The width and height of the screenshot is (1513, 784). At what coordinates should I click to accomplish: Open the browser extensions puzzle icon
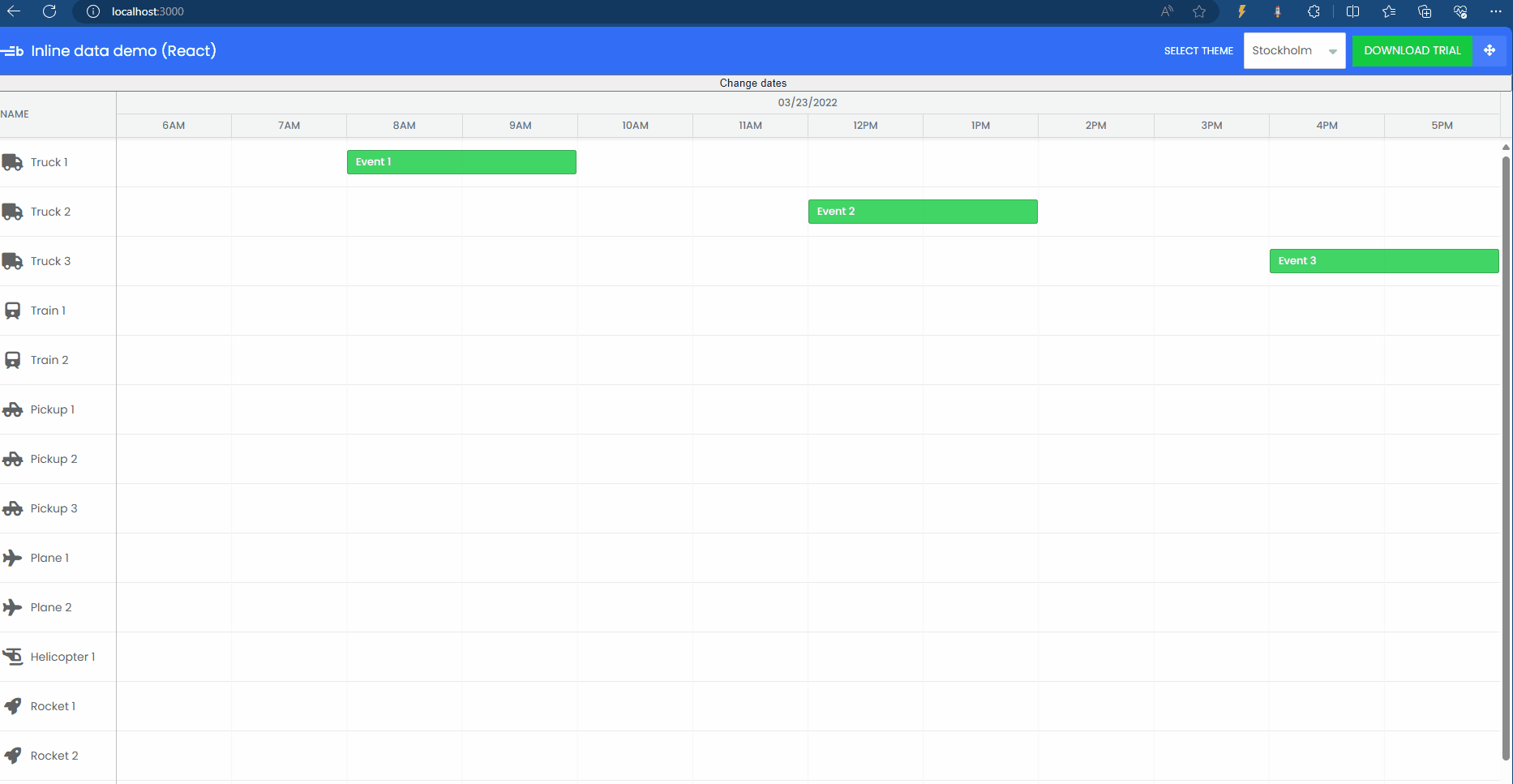coord(1314,11)
